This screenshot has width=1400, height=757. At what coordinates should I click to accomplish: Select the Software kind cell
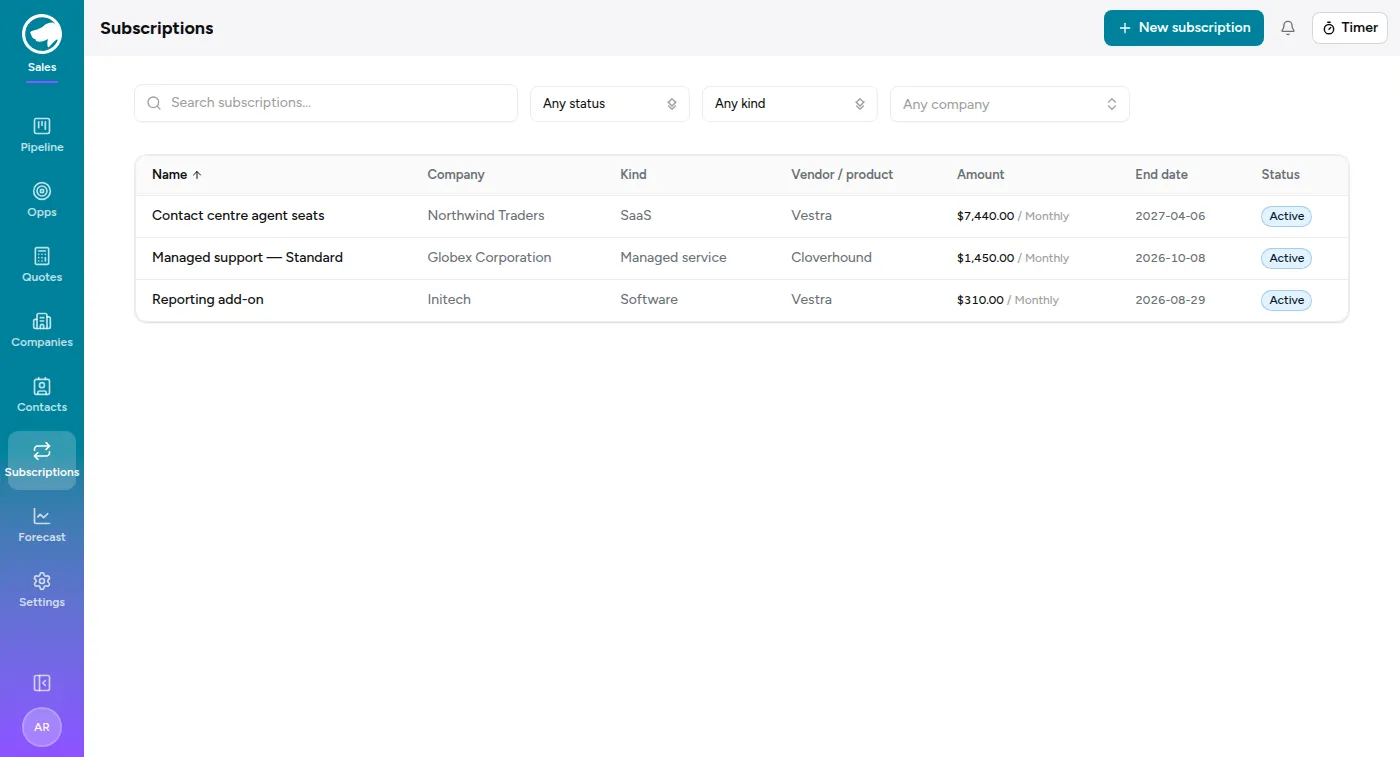tap(649, 300)
